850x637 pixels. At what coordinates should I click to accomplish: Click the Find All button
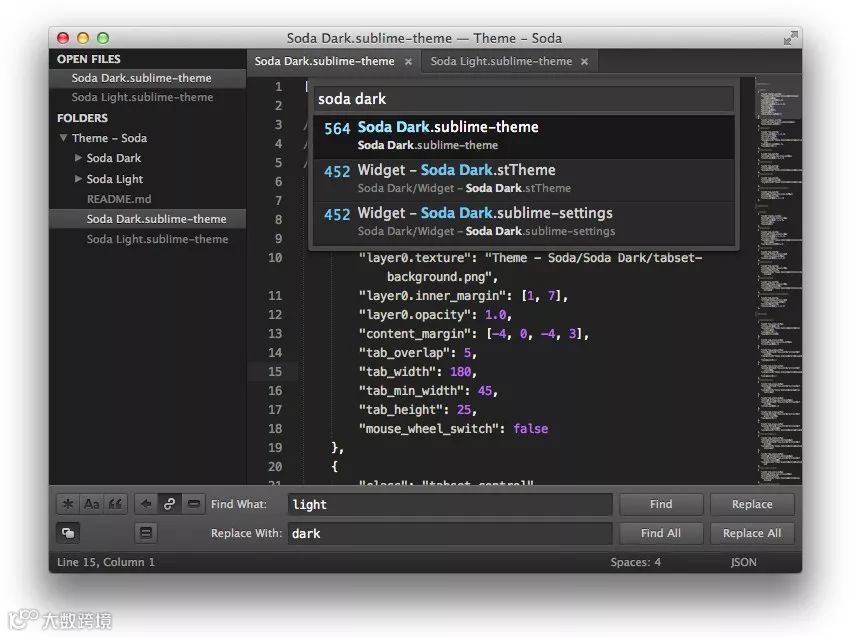(x=661, y=533)
